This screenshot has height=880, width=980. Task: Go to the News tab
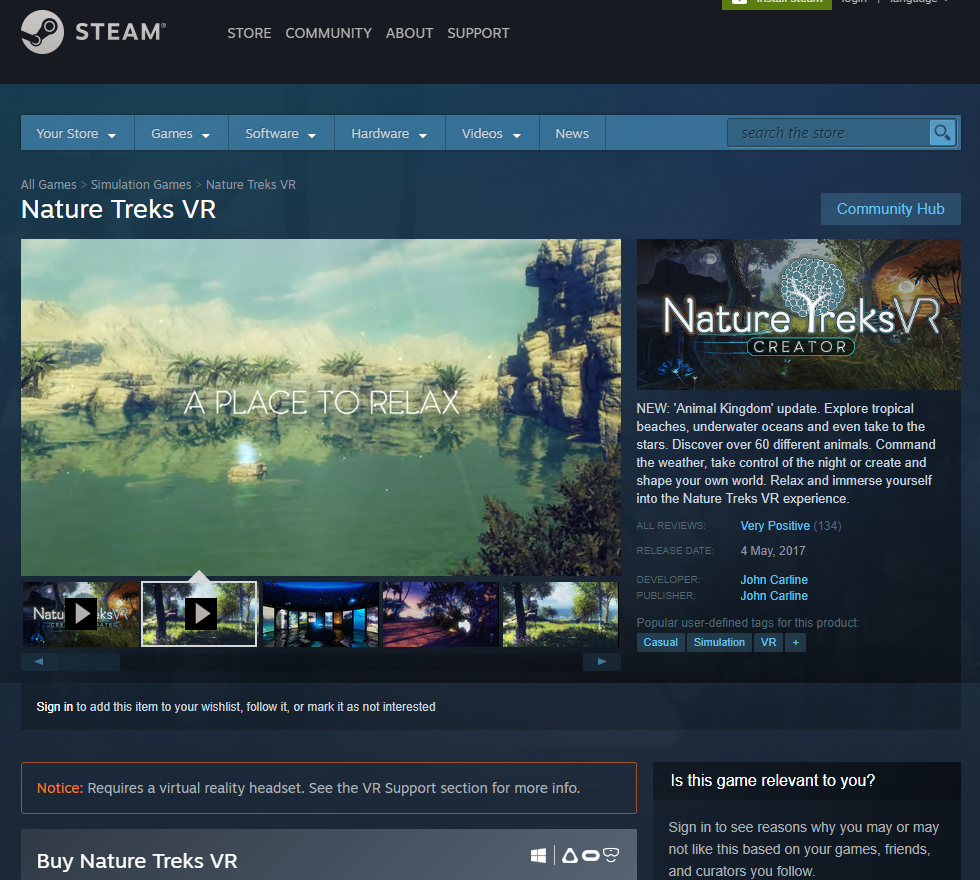pyautogui.click(x=572, y=133)
